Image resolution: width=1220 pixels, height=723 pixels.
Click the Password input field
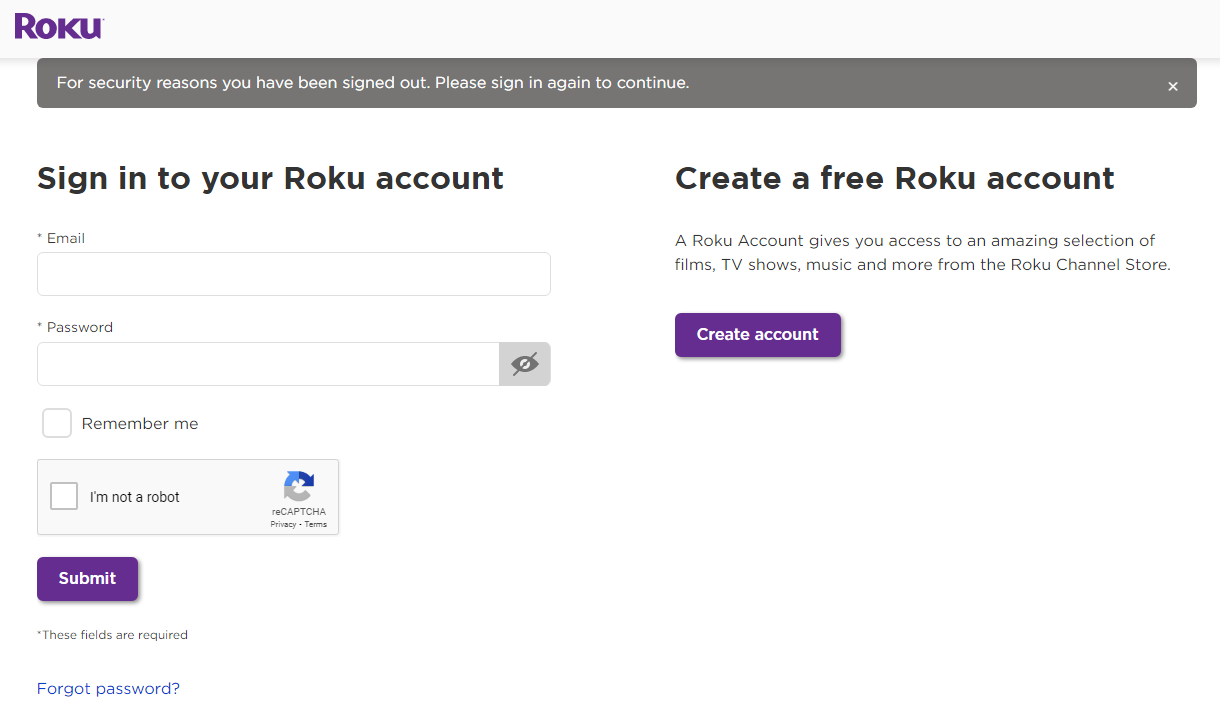[x=267, y=364]
